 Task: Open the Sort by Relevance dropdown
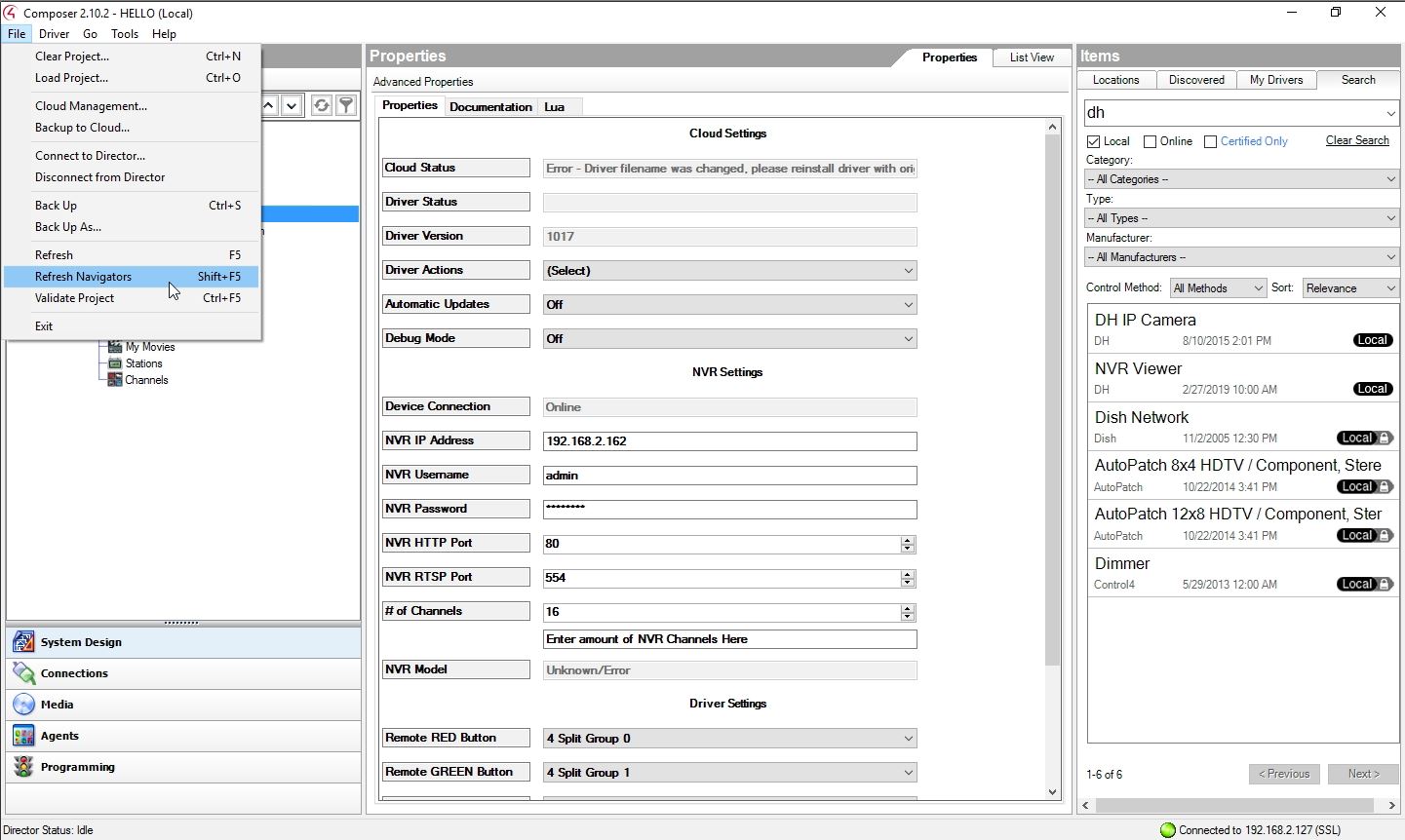click(x=1349, y=288)
